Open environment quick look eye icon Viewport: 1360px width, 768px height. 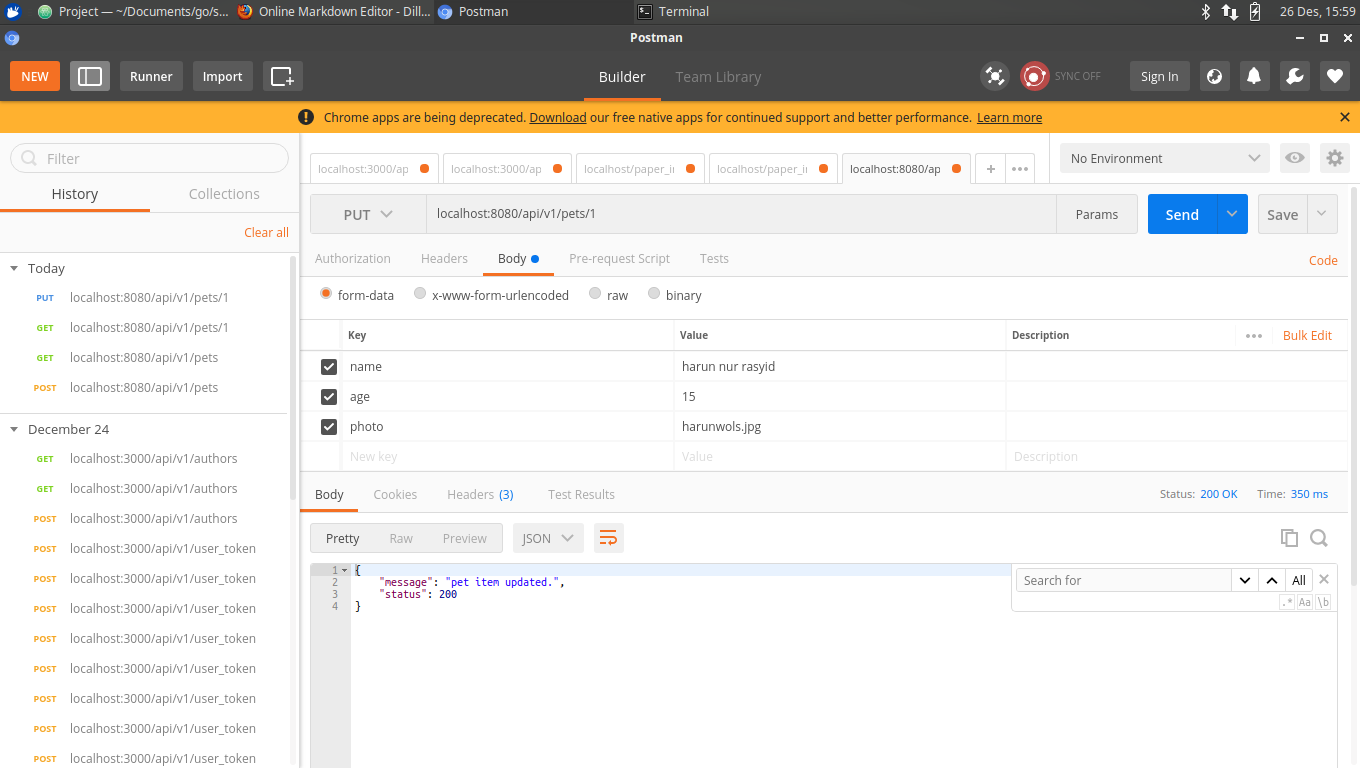[1295, 158]
